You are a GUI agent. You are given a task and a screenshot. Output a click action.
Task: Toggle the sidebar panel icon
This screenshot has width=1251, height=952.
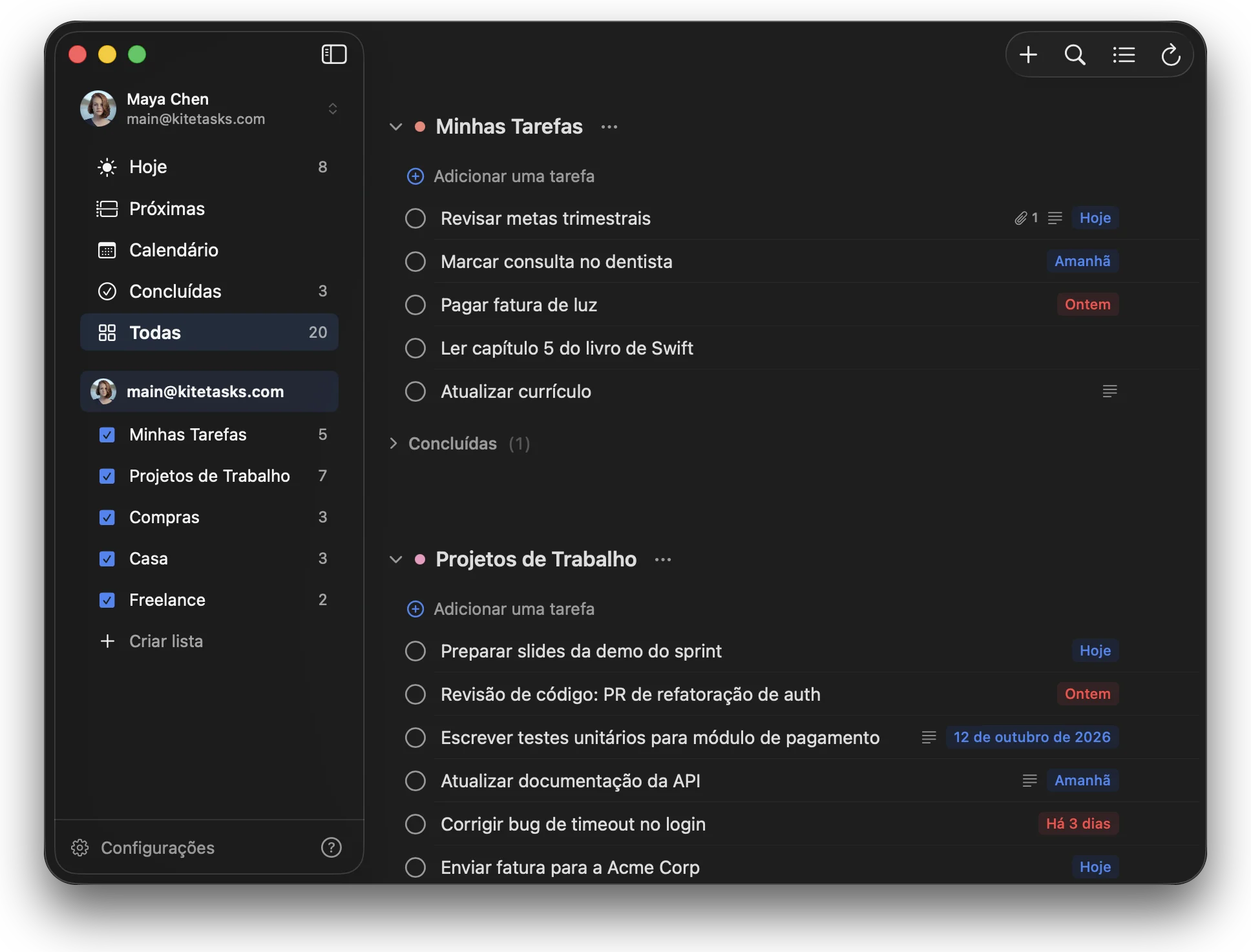tap(334, 54)
